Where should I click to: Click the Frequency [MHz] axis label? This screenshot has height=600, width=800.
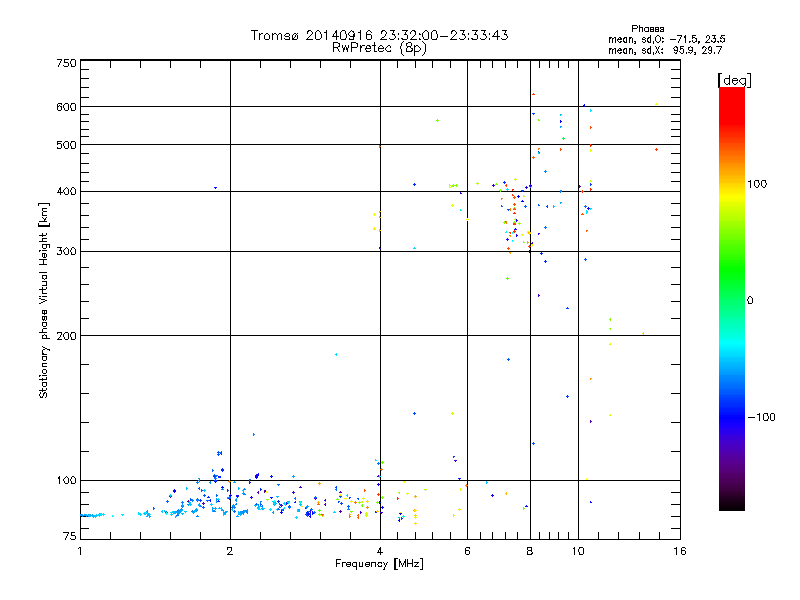click(379, 565)
